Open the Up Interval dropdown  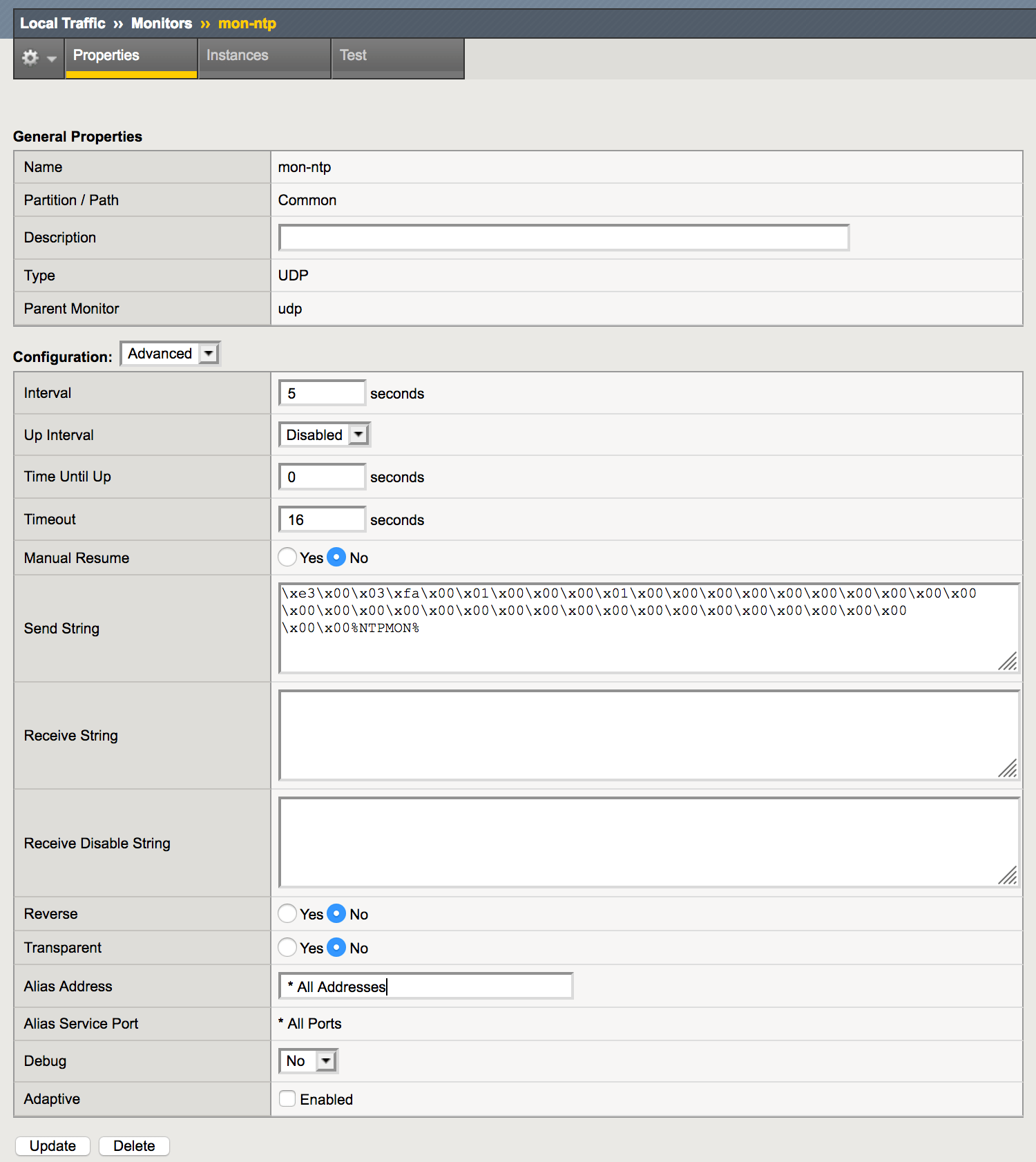coord(325,435)
